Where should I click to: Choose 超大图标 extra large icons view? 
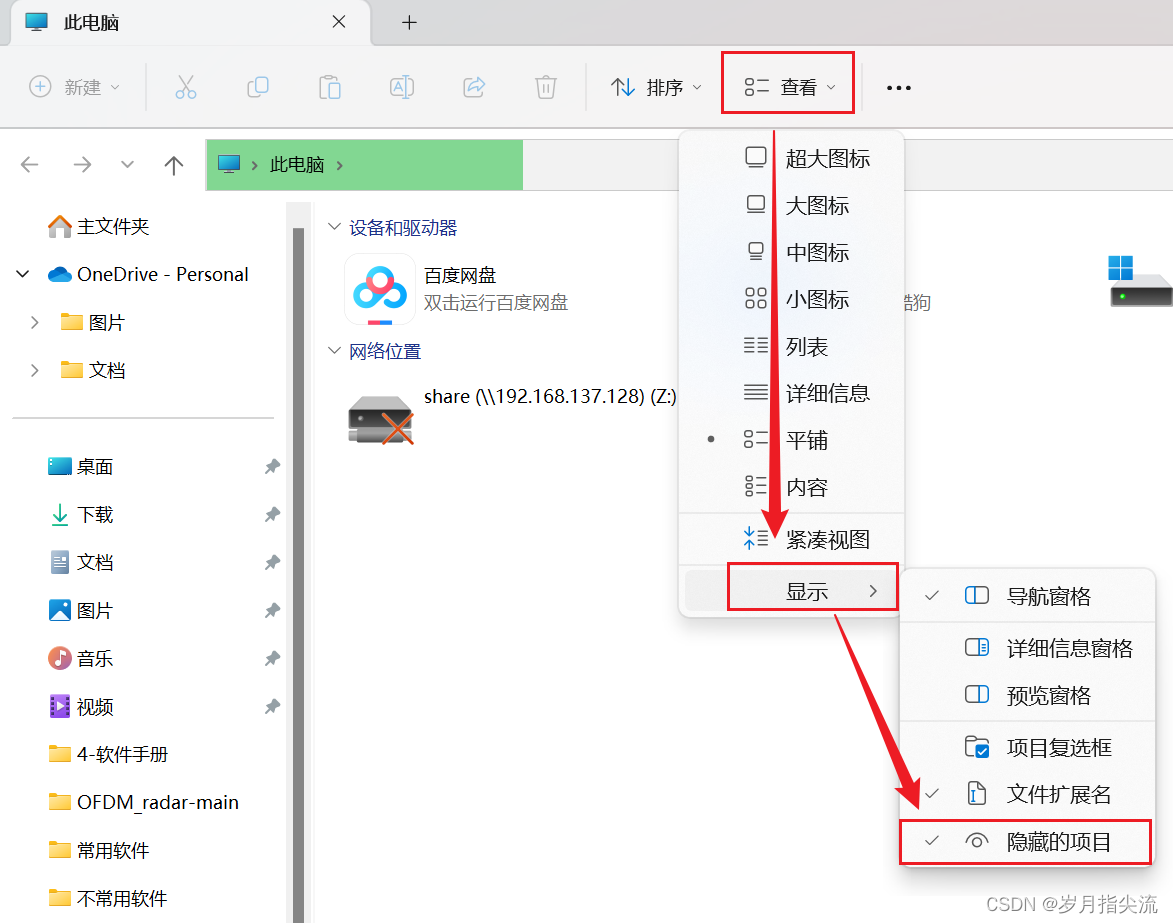[x=791, y=158]
